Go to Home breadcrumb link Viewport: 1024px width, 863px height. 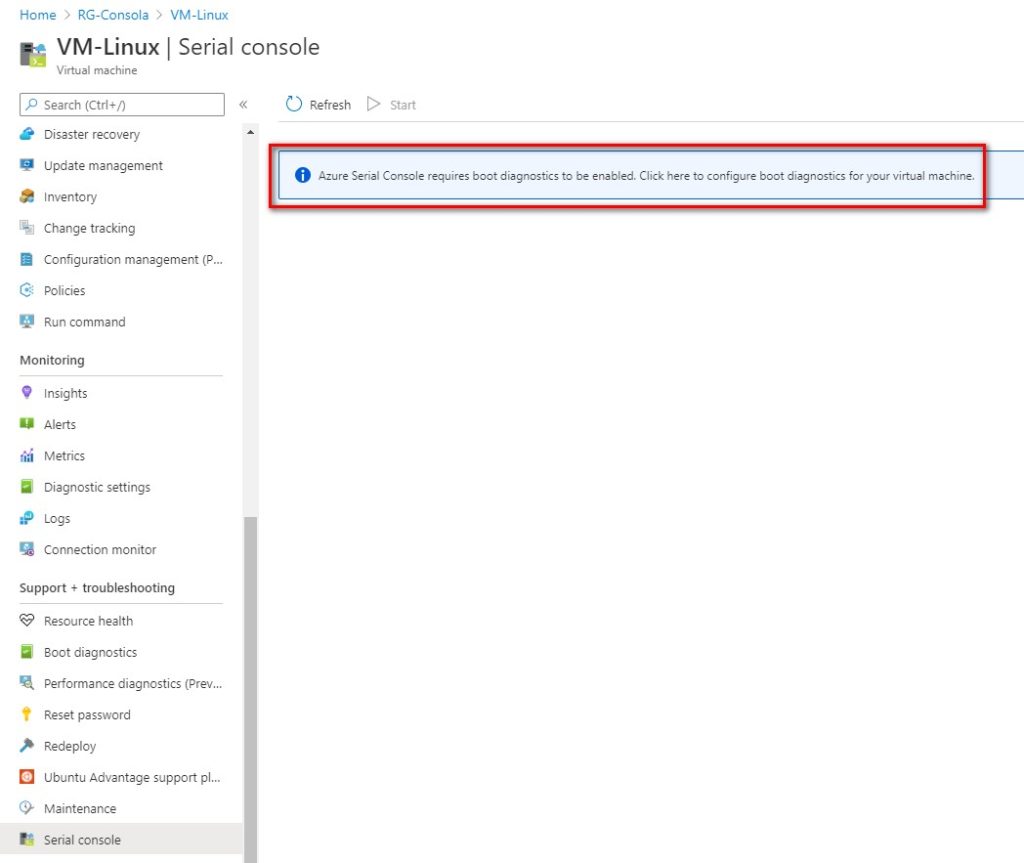point(38,14)
